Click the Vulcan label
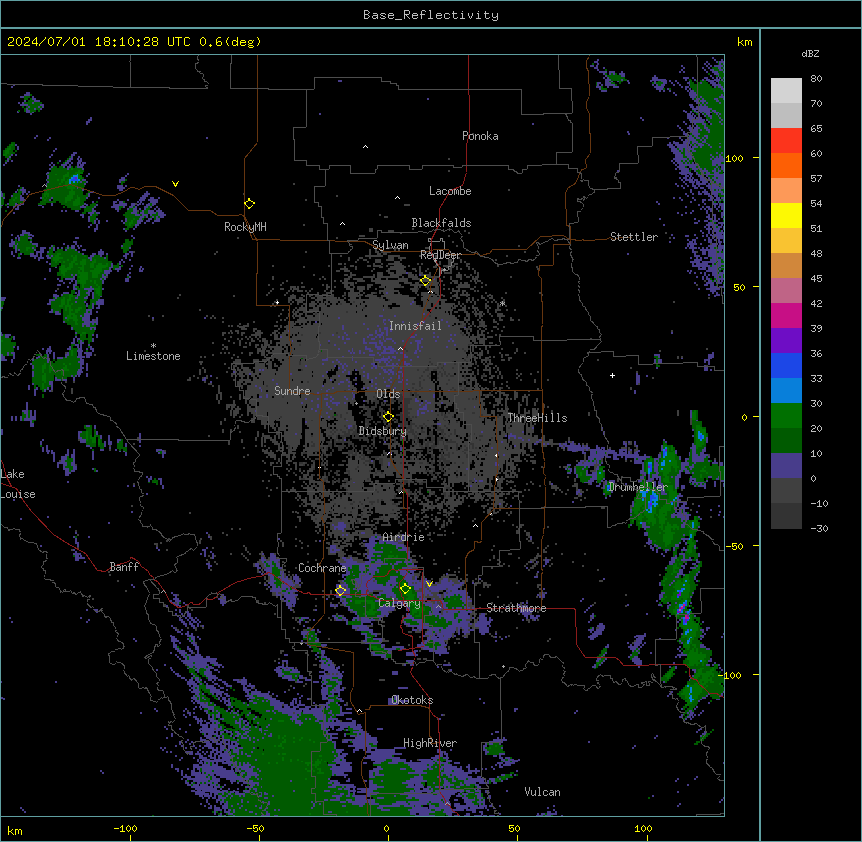 click(542, 792)
